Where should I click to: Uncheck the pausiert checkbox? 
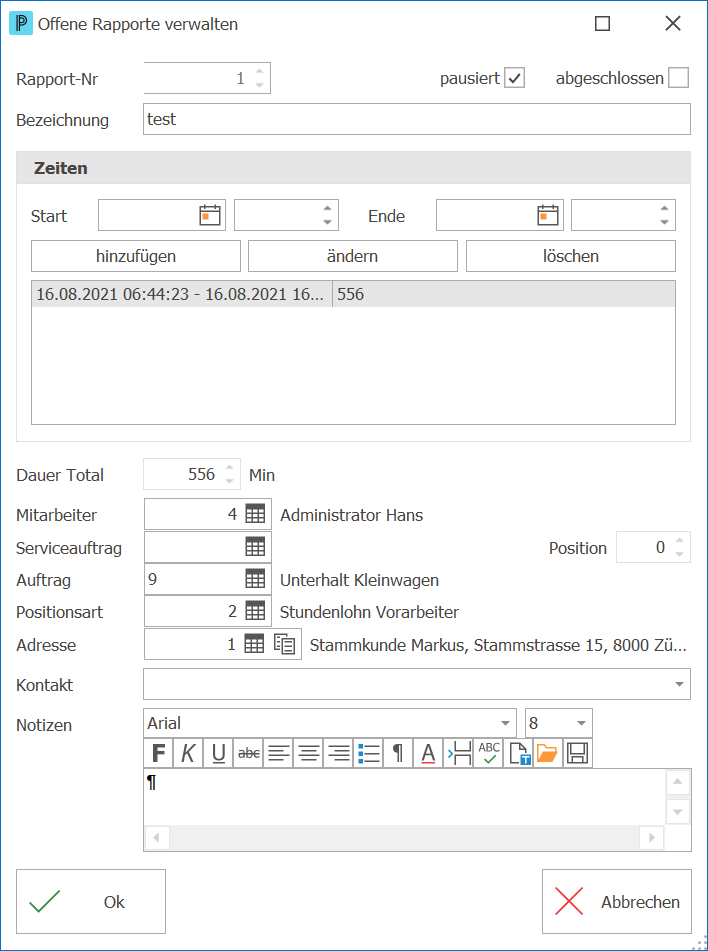(x=514, y=78)
